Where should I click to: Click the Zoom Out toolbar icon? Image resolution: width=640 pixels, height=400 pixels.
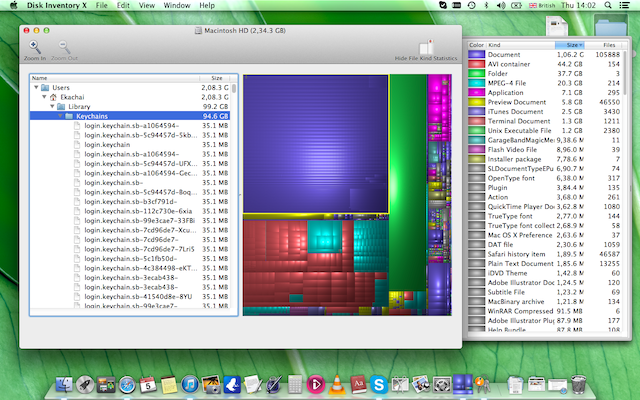click(x=64, y=47)
